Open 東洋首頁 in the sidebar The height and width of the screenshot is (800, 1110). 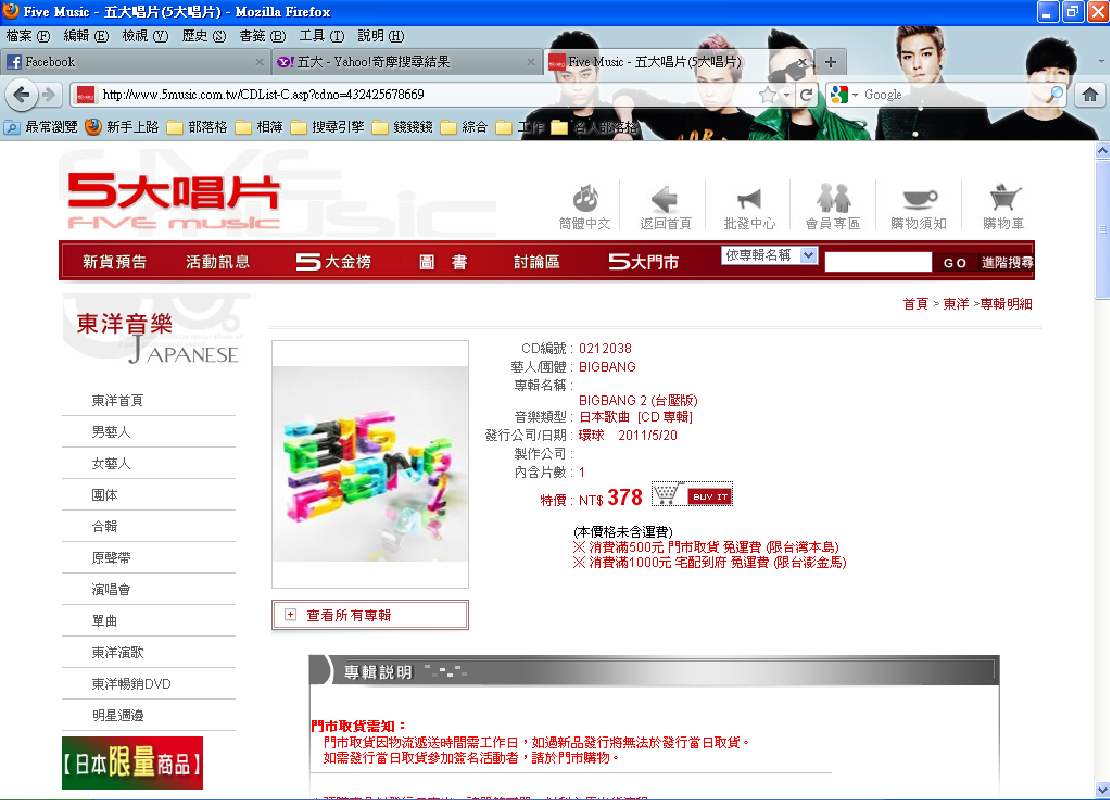click(117, 401)
